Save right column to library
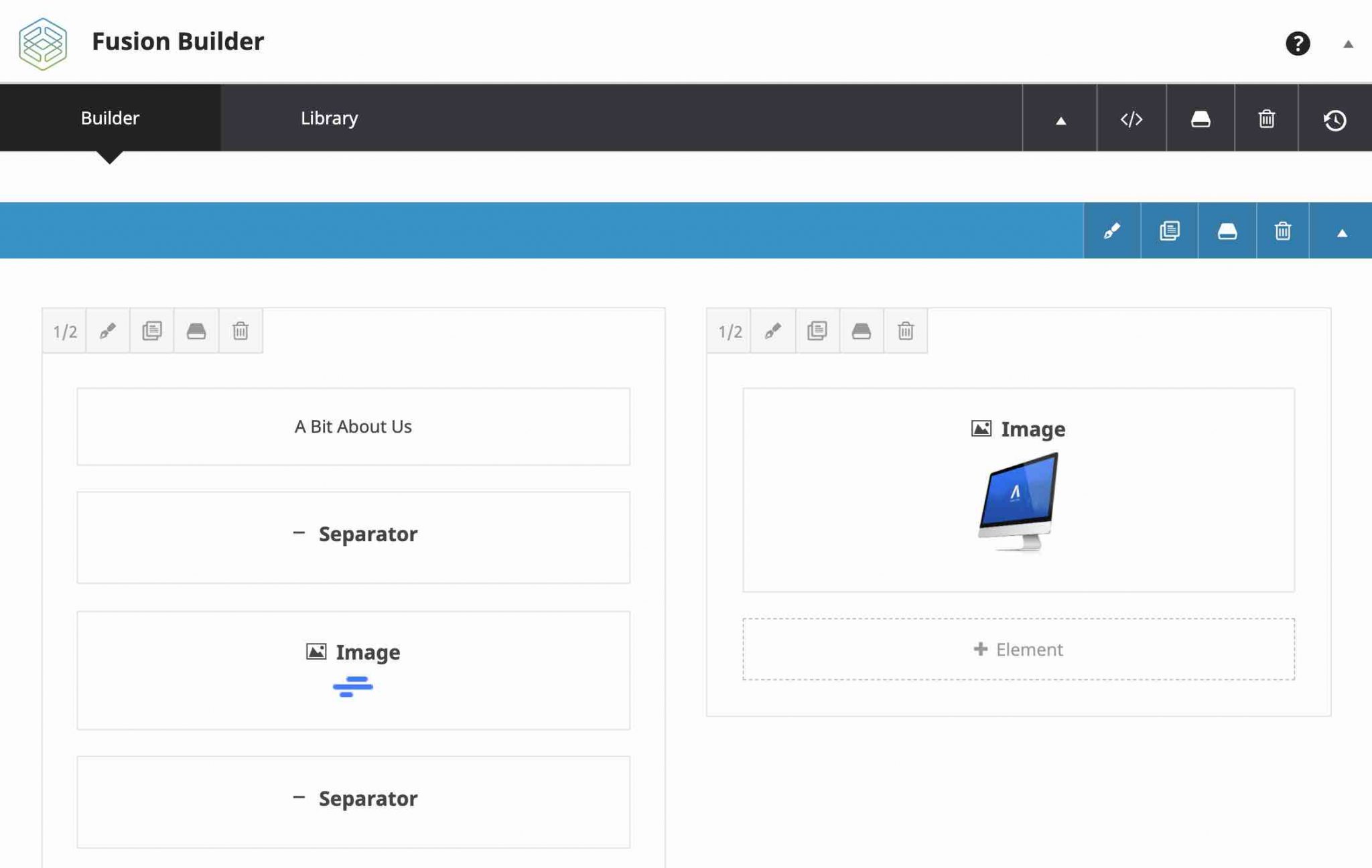 pyautogui.click(x=862, y=331)
